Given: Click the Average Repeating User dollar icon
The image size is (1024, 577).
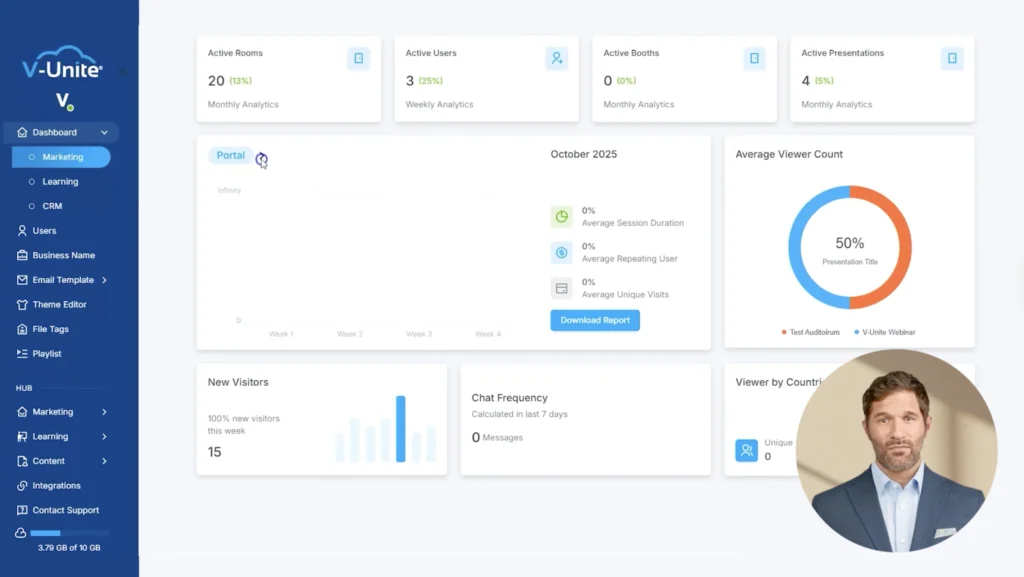Looking at the screenshot, I should 561,253.
